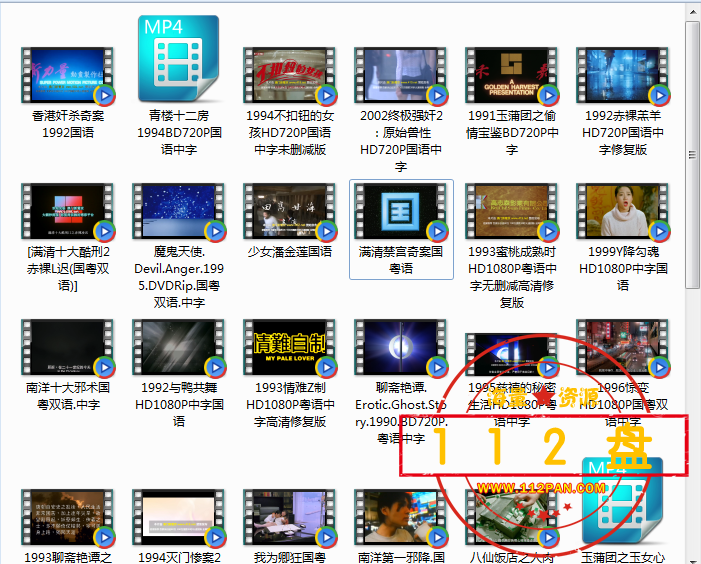This screenshot has height=564, width=701.
Task: Click the vertical scrollbar thumb
Action: coord(693,155)
